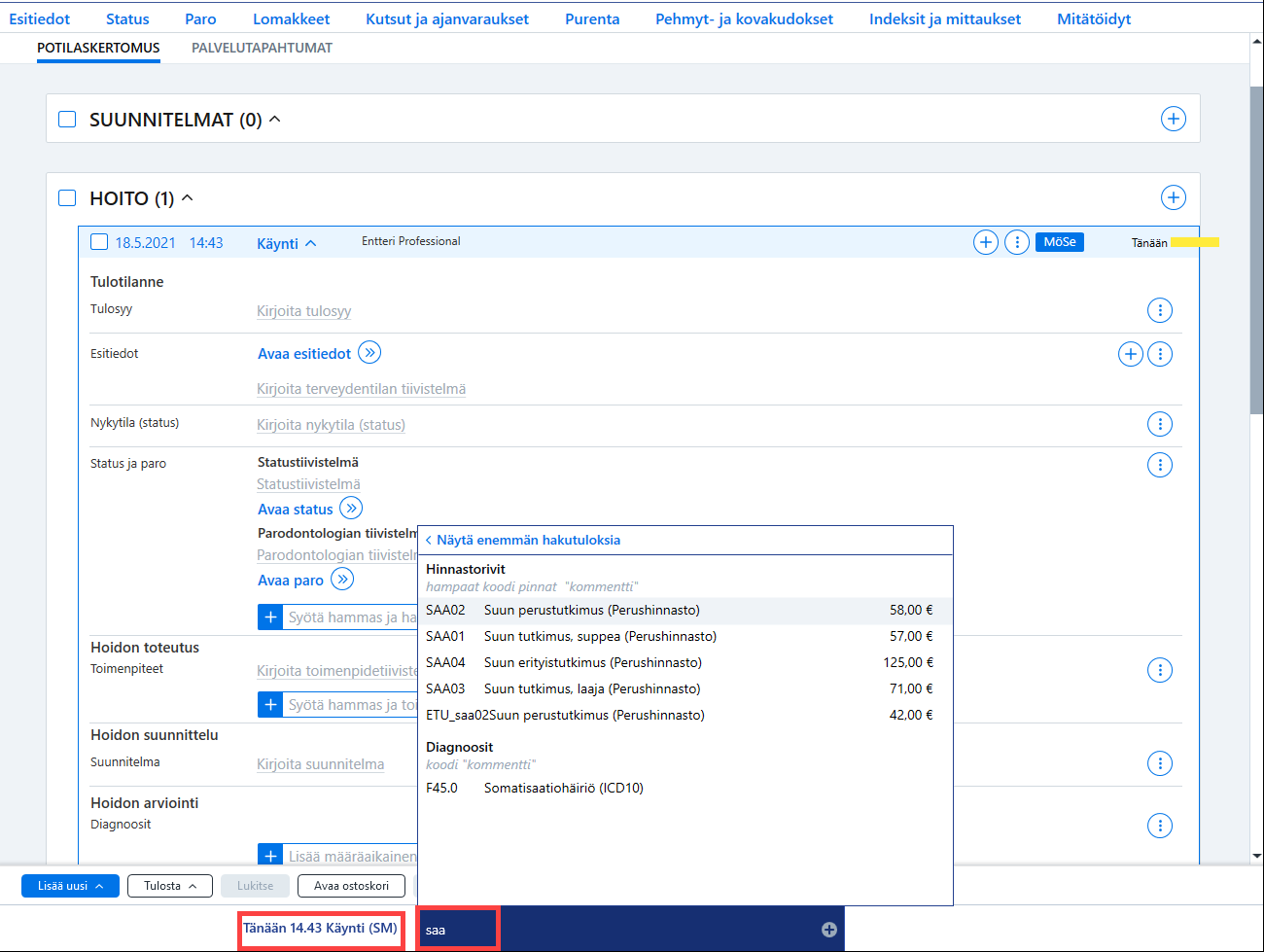Click Avaa ostoskori button
Image resolution: width=1264 pixels, height=952 pixels.
(x=351, y=886)
